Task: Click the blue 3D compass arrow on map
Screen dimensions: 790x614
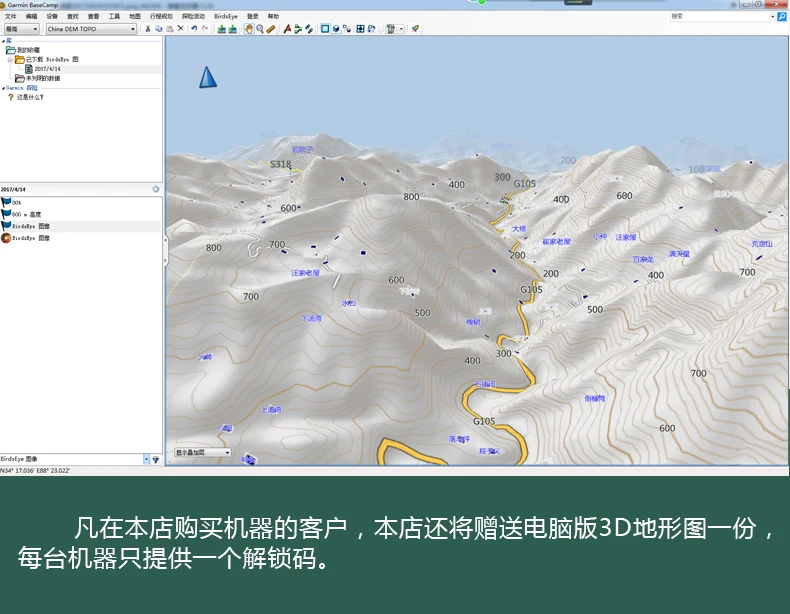Action: [208, 77]
